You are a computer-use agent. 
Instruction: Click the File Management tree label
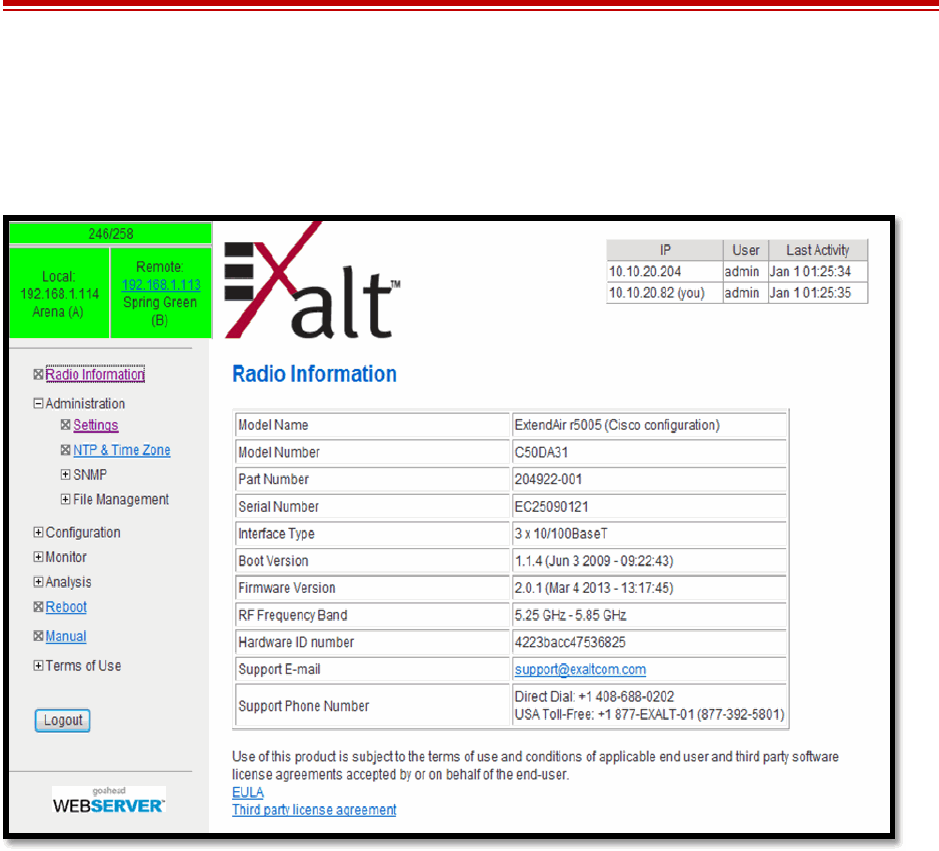click(x=121, y=499)
